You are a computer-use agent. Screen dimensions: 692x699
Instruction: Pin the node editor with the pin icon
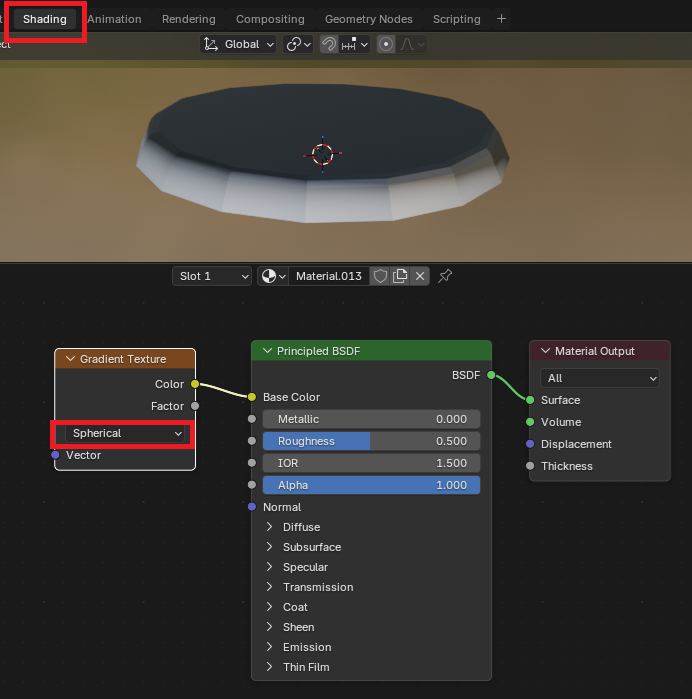tap(446, 276)
